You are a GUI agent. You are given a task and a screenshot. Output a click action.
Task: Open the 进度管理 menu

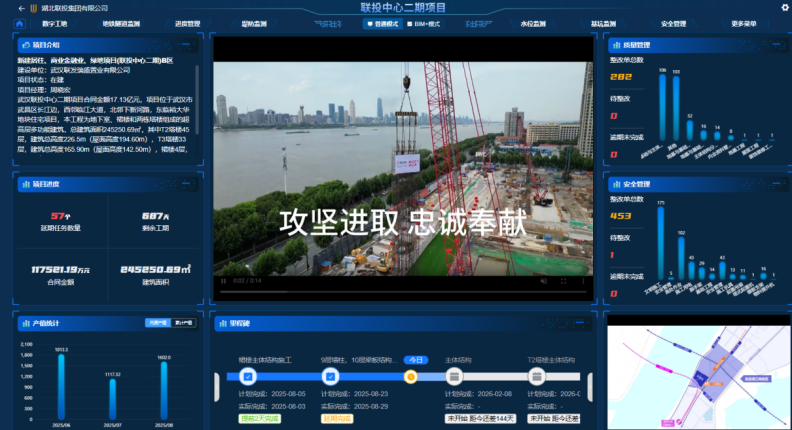pyautogui.click(x=187, y=22)
